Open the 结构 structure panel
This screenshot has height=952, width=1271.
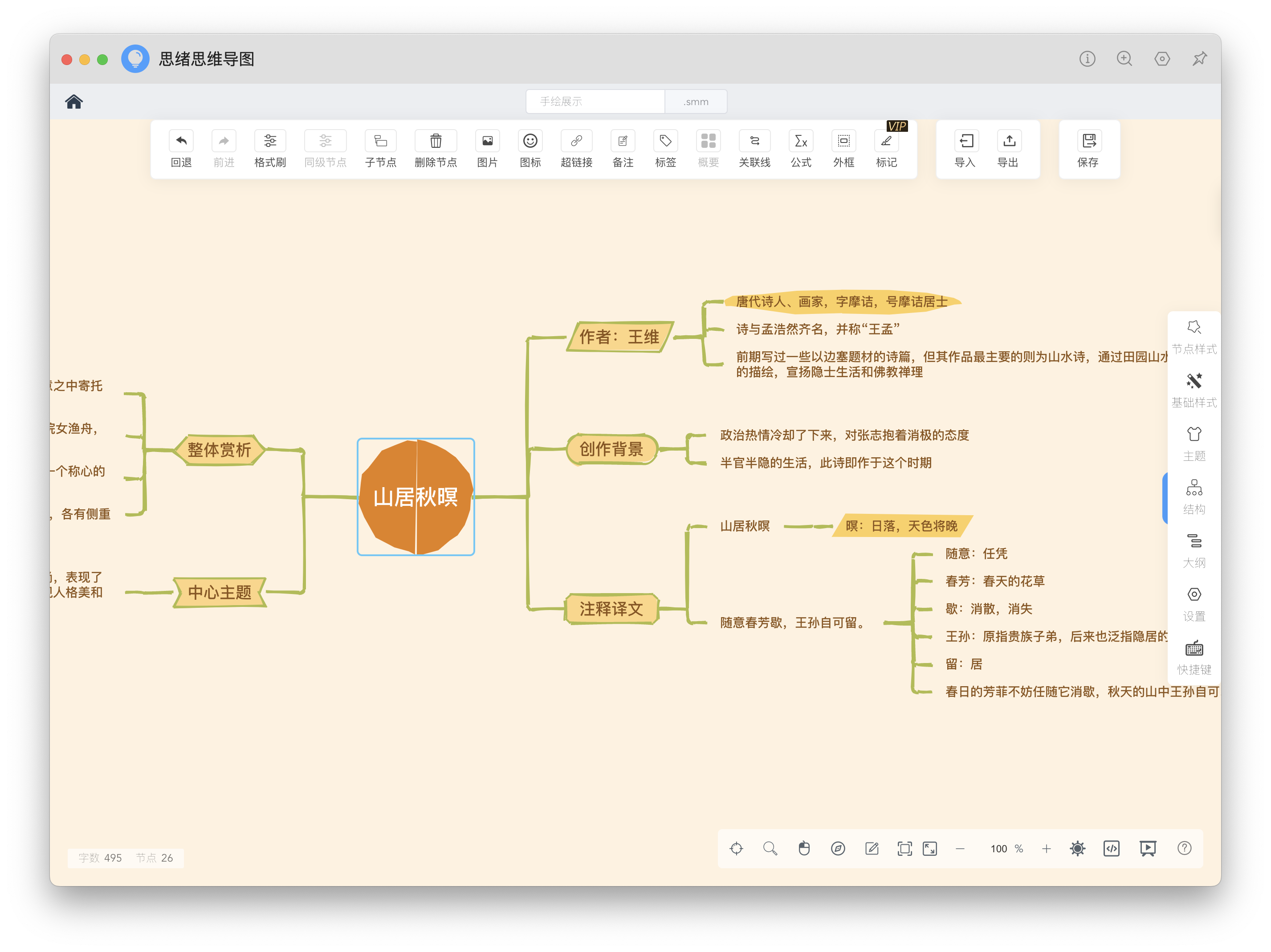click(x=1194, y=497)
